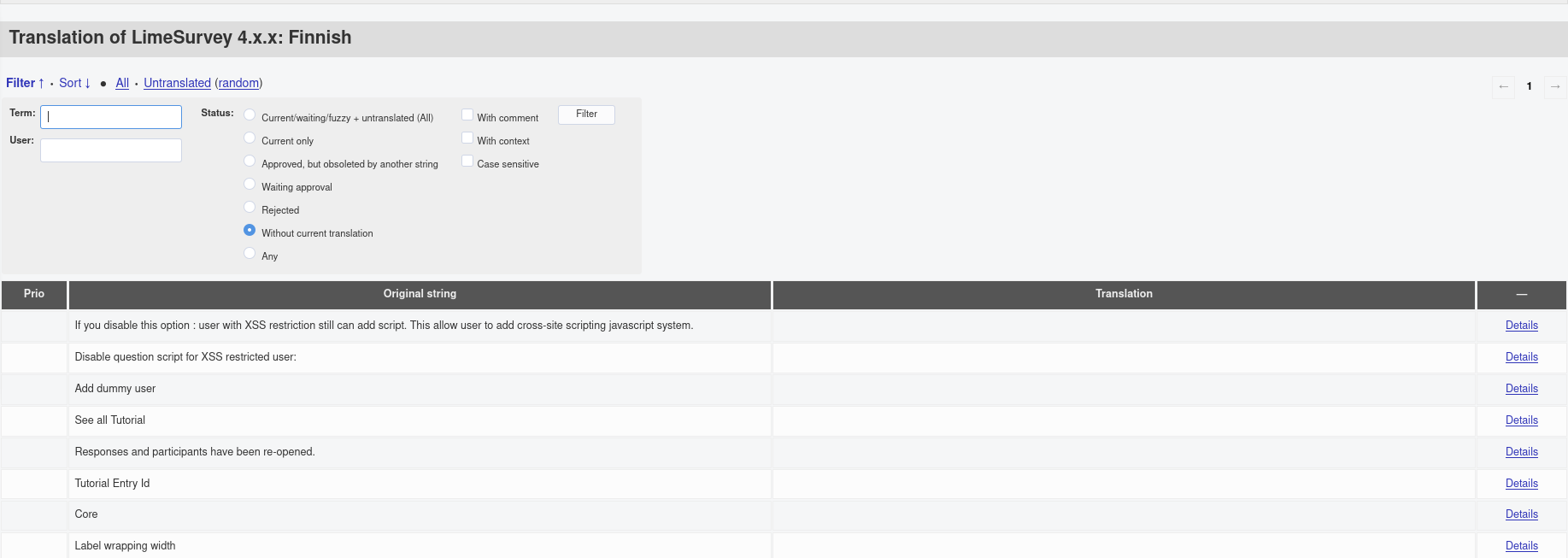Expand the Sort options
Image resolution: width=1568 pixels, height=558 pixels.
tap(74, 83)
